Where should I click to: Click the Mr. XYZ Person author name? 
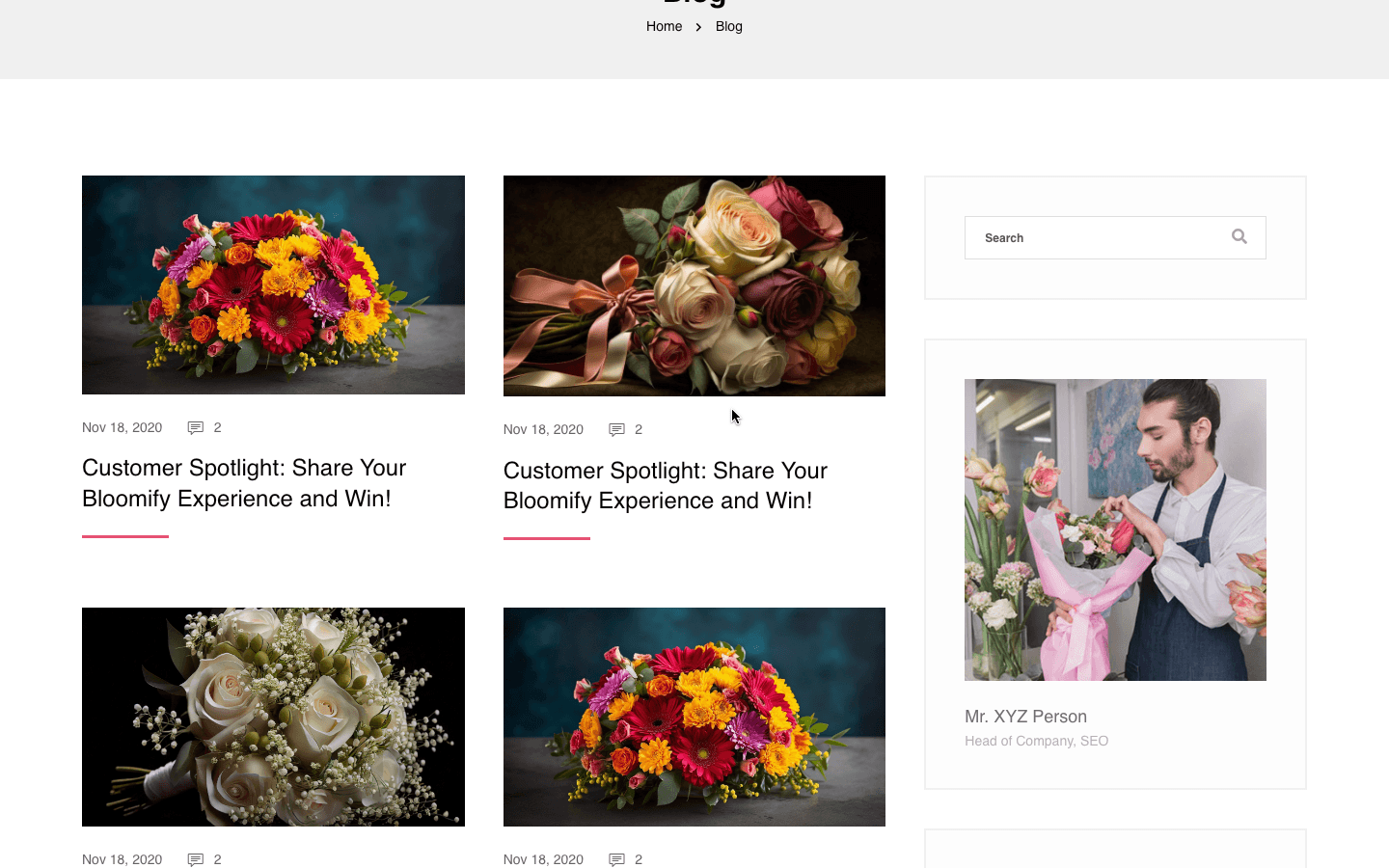[x=1025, y=717]
